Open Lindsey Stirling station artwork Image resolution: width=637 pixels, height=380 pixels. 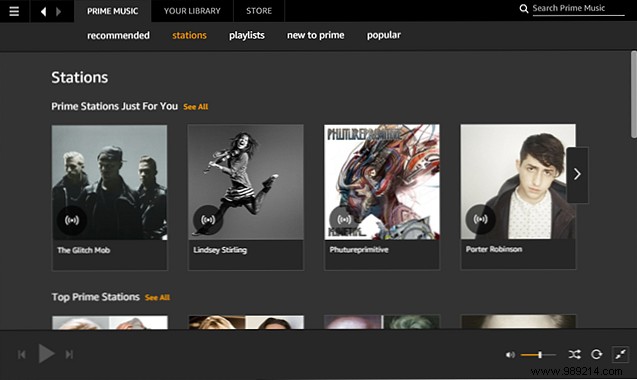[x=245, y=182]
